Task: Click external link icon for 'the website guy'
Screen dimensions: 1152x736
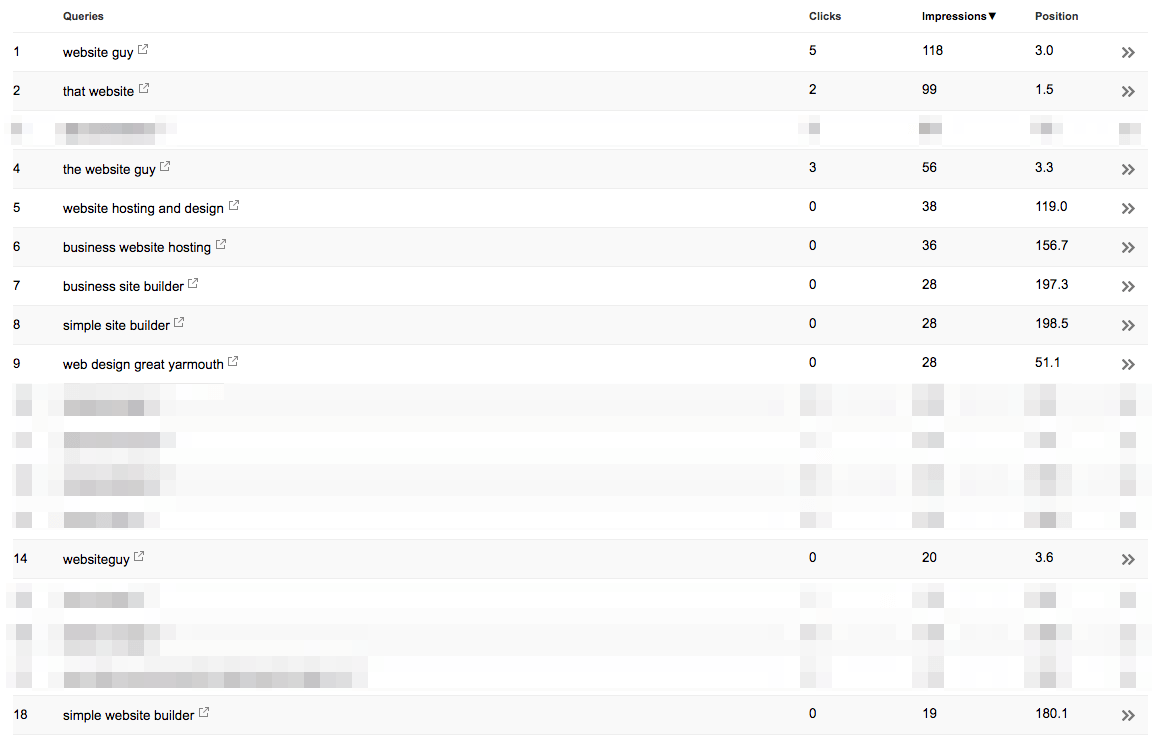Action: 165,166
